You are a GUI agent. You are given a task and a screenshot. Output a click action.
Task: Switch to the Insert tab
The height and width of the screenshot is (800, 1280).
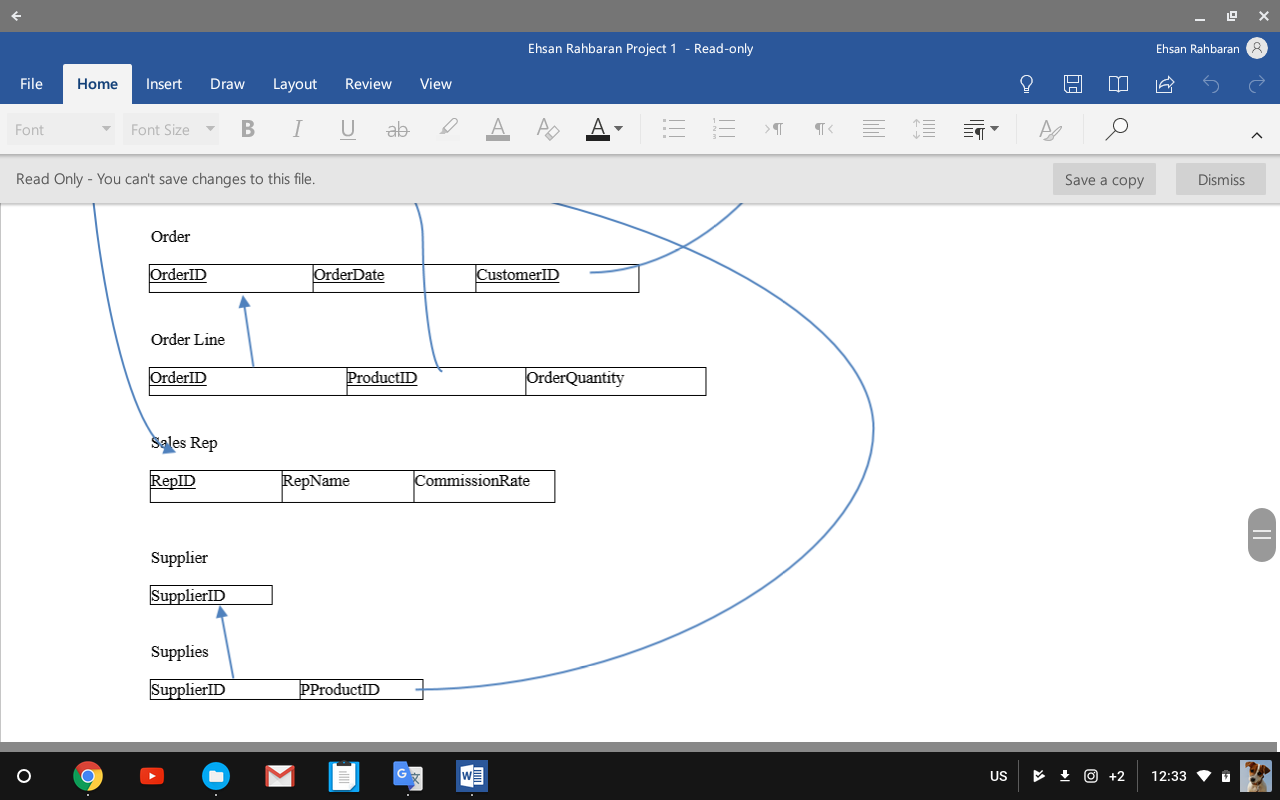(164, 84)
